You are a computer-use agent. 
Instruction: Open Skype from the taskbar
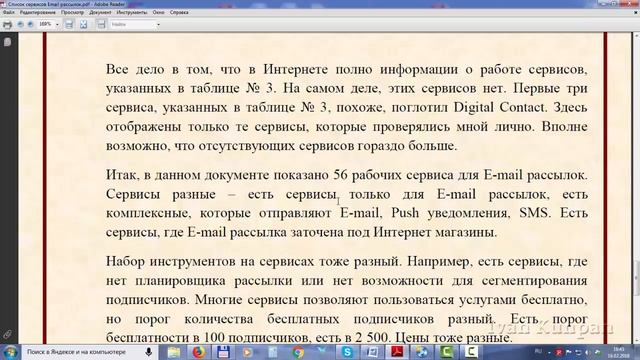tap(347, 352)
